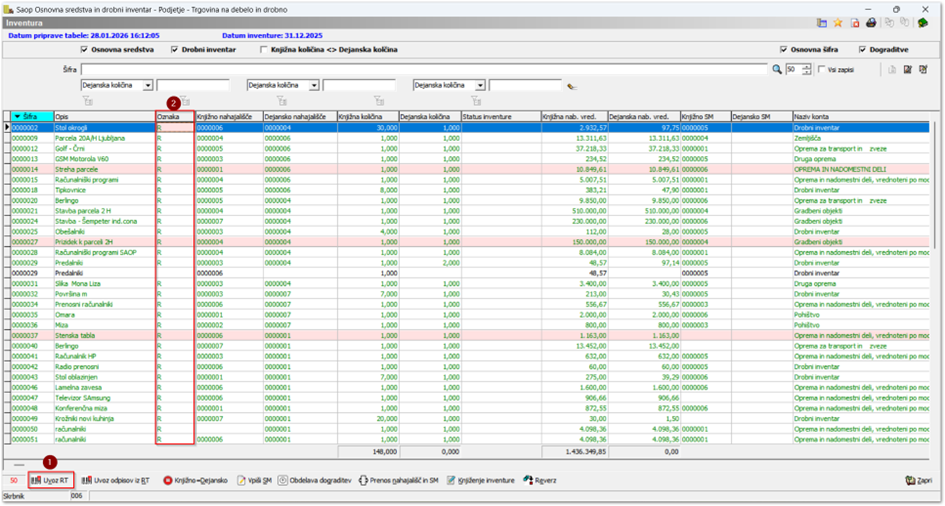
Task: Click the Zapri button
Action: click(919, 481)
